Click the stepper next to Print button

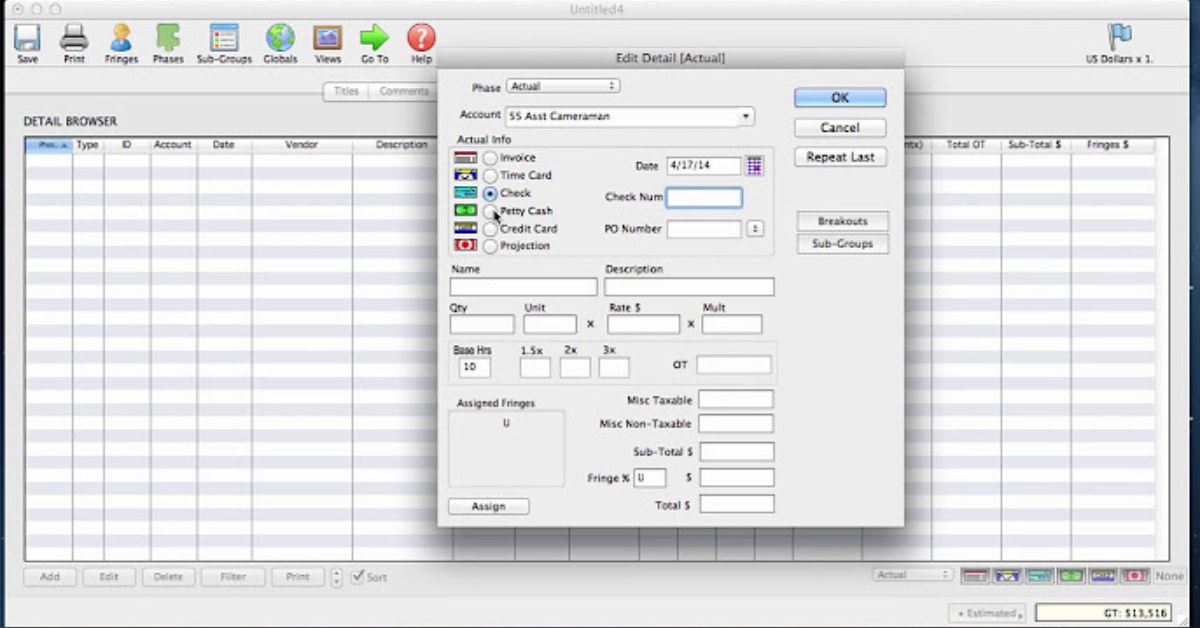pos(336,577)
